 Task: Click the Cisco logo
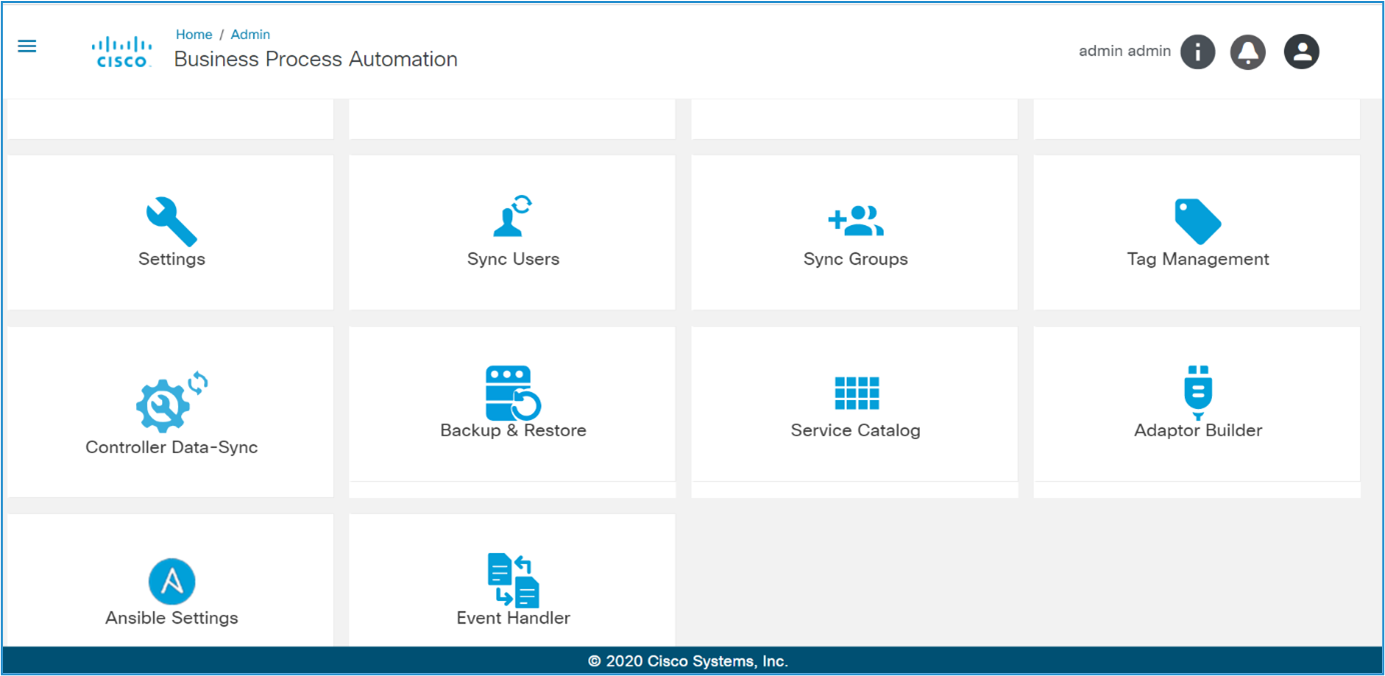[122, 52]
